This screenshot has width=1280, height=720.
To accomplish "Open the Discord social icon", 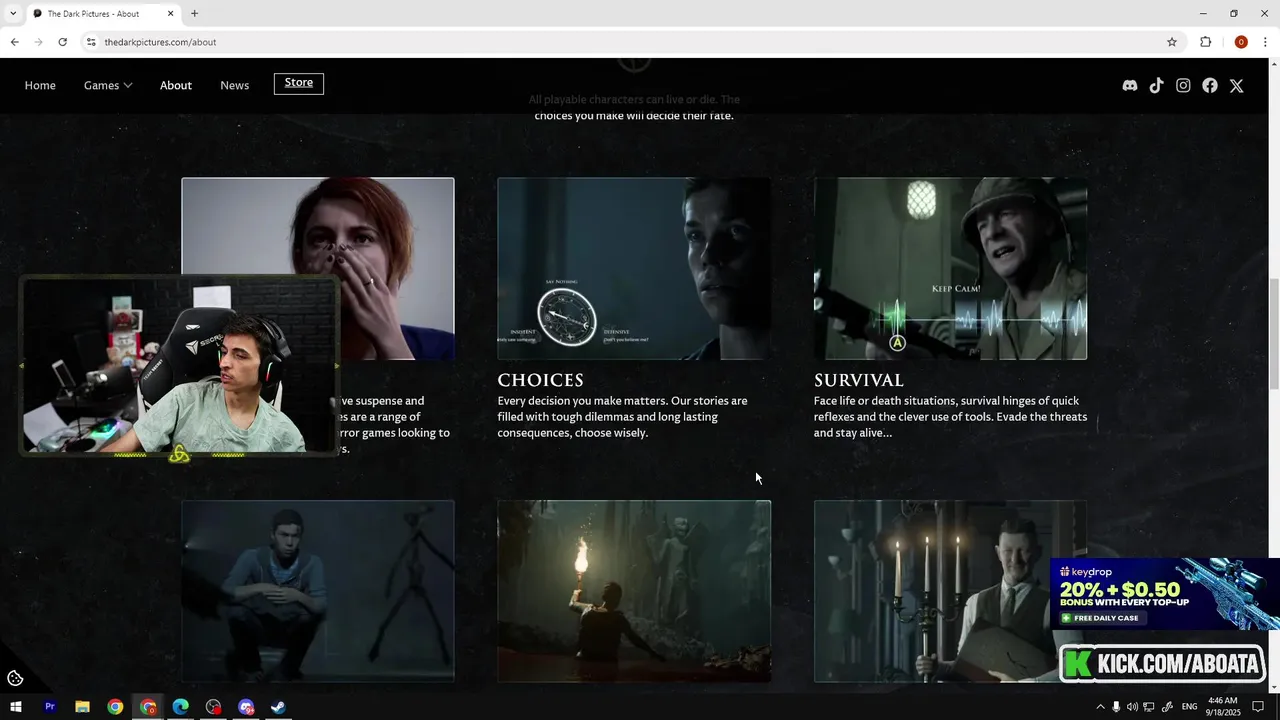I will click(x=1130, y=86).
